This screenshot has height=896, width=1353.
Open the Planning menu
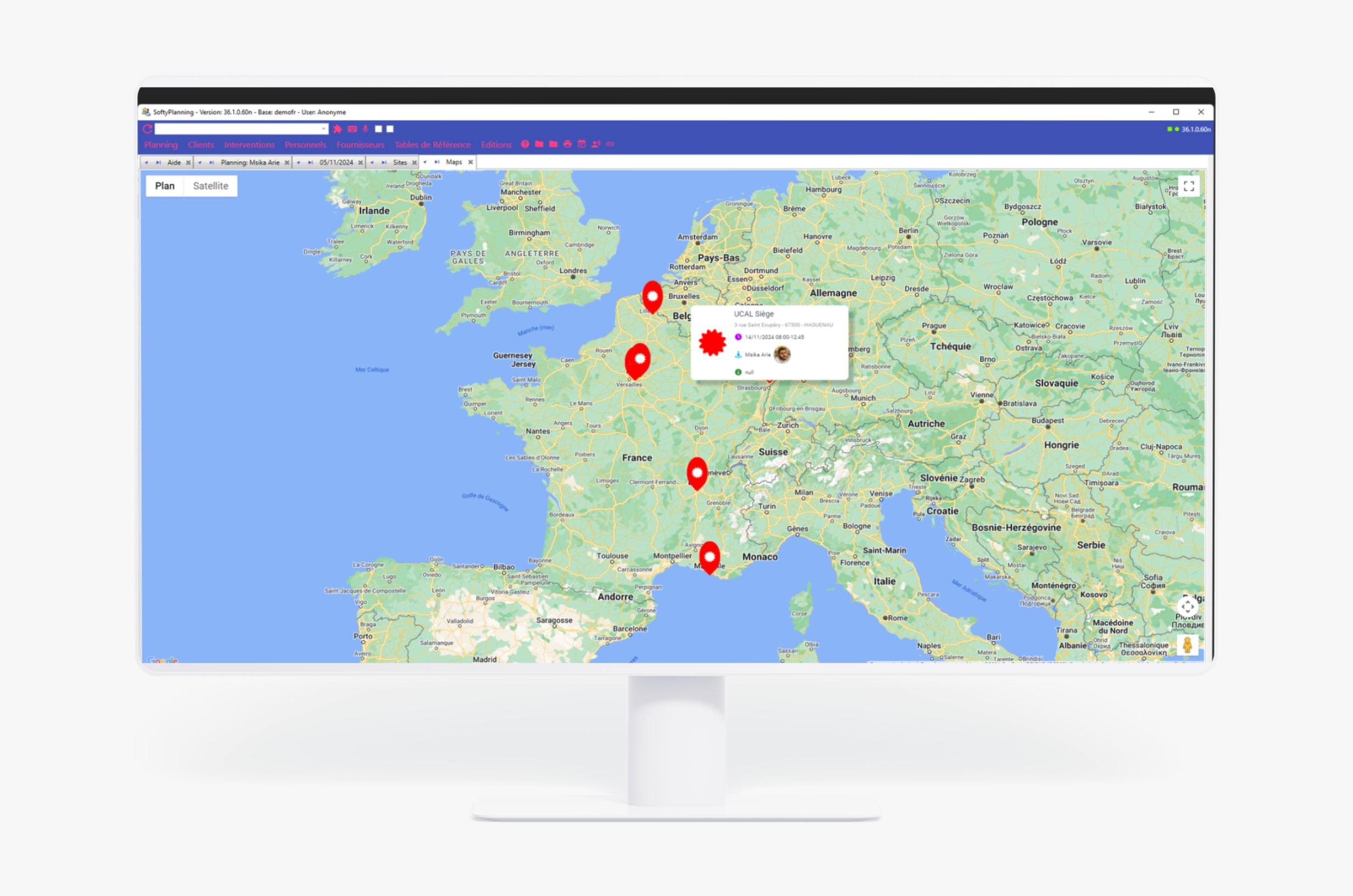tap(160, 145)
